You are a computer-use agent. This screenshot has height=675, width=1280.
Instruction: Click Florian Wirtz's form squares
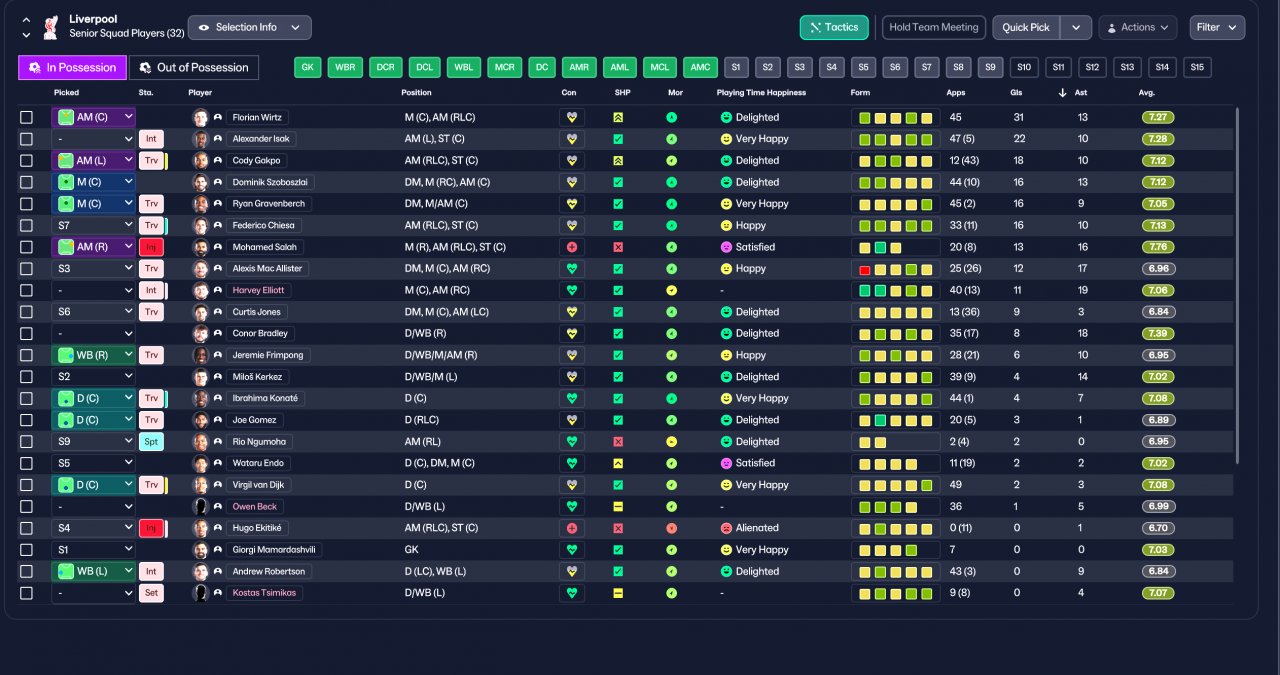tap(896, 117)
